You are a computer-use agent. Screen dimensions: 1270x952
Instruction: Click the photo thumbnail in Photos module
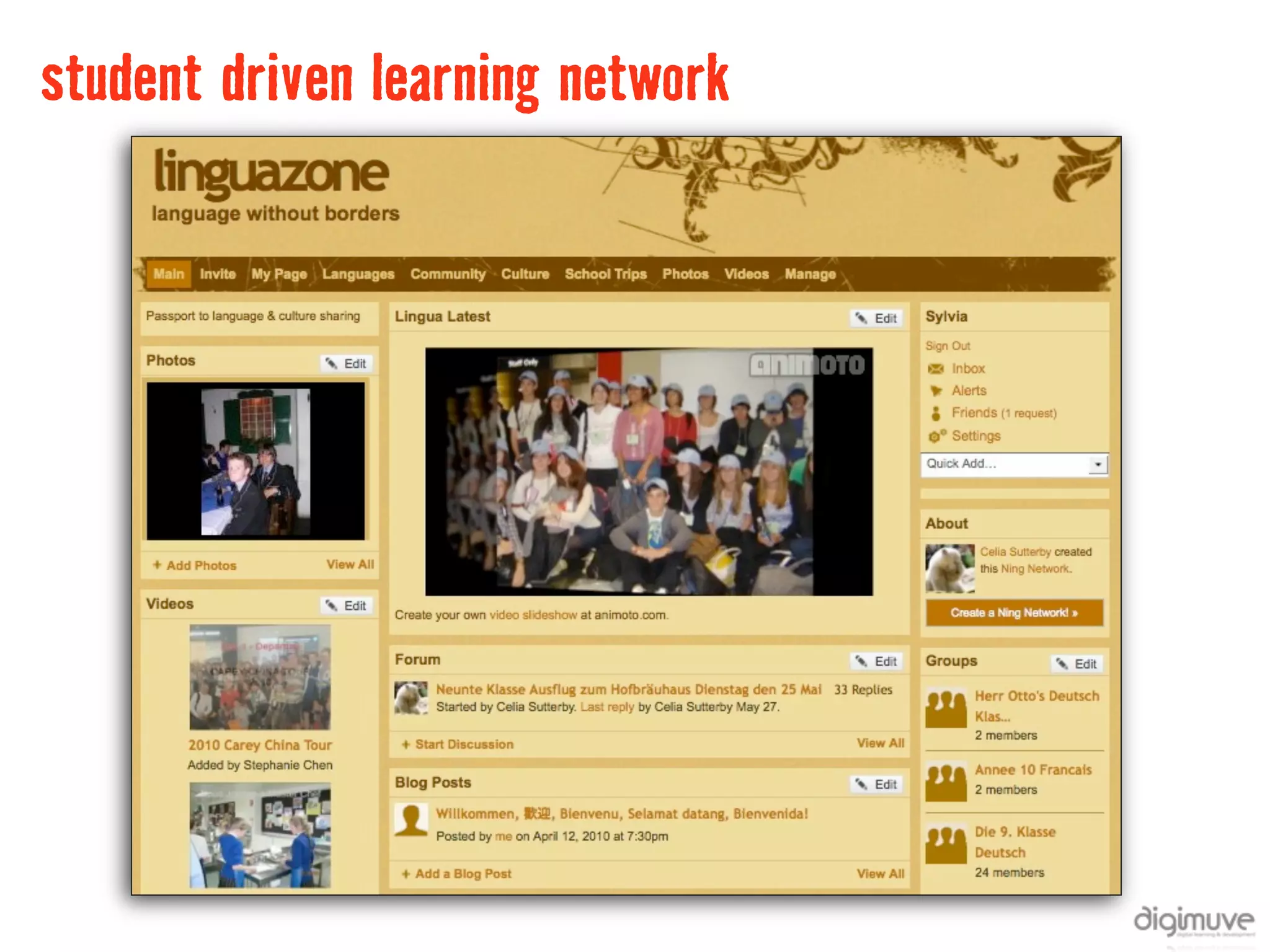(x=255, y=461)
